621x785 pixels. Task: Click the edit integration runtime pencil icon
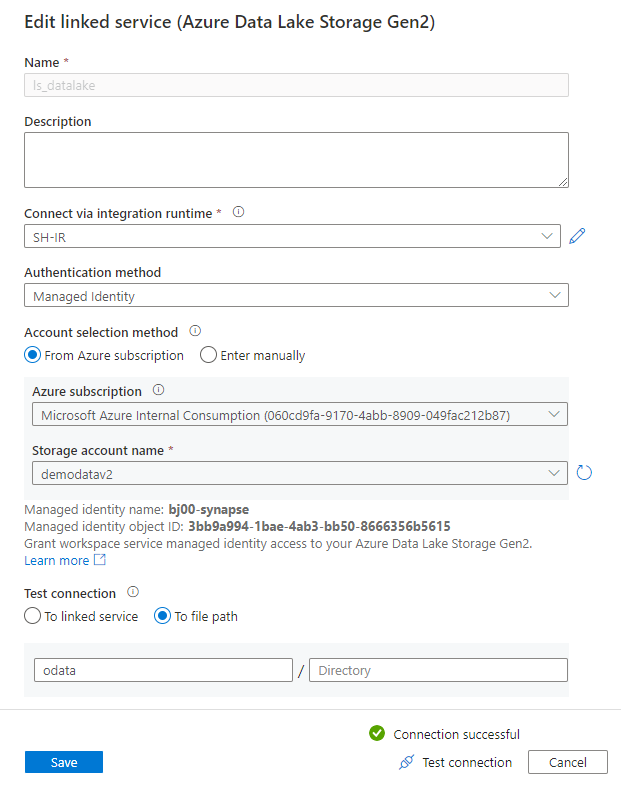point(577,237)
